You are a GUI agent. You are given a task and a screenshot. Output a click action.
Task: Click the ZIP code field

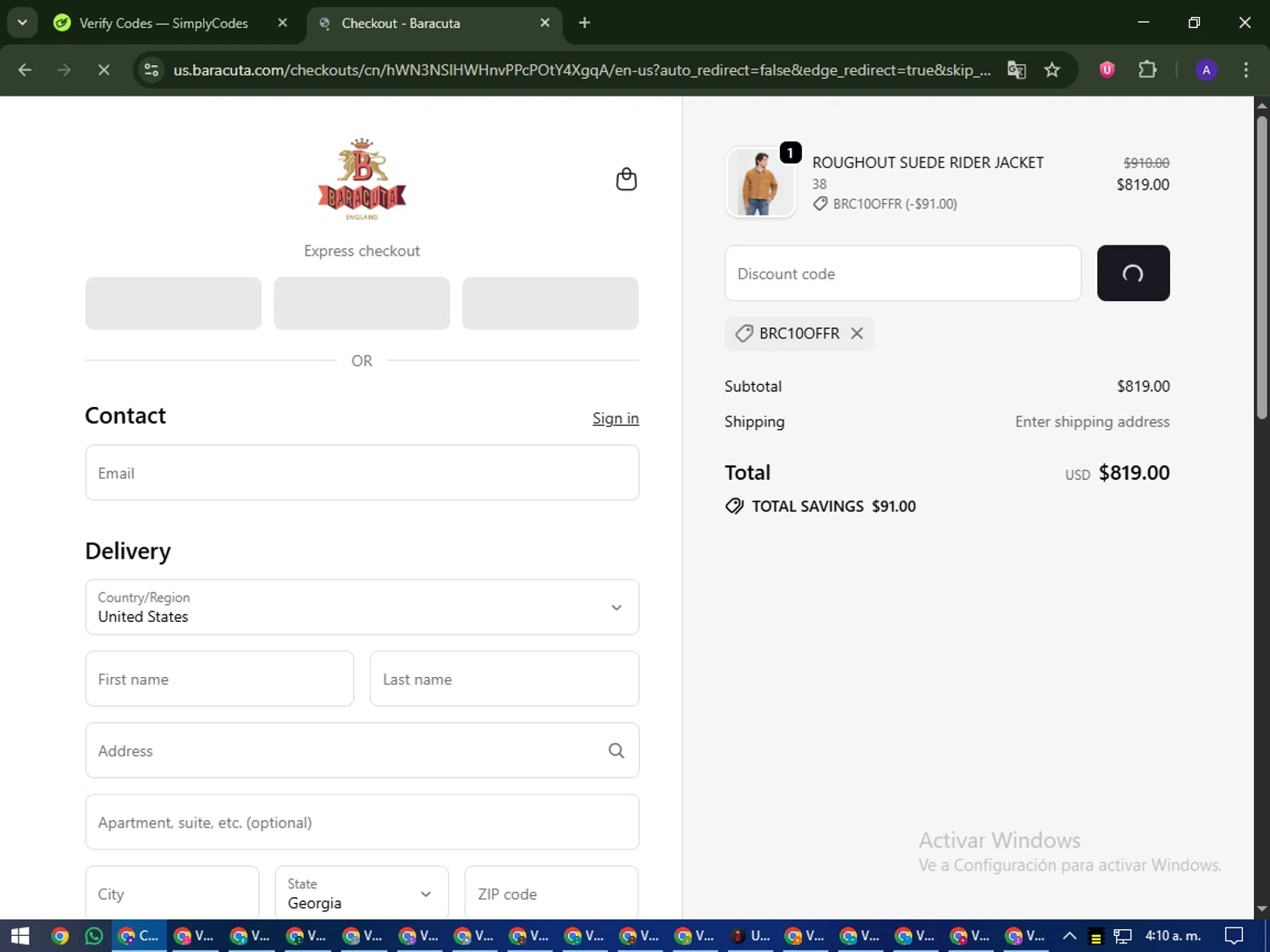[551, 893]
